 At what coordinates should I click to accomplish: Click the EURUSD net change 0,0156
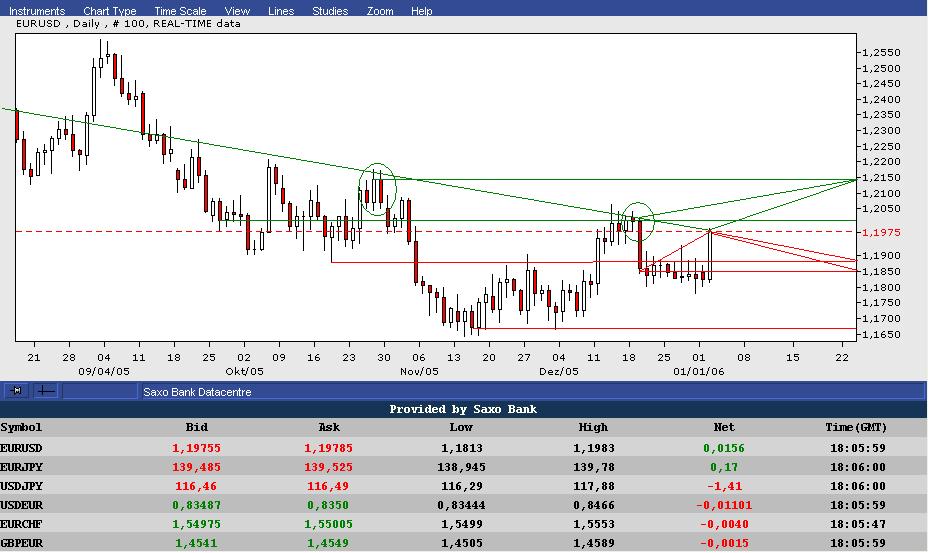(x=724, y=448)
